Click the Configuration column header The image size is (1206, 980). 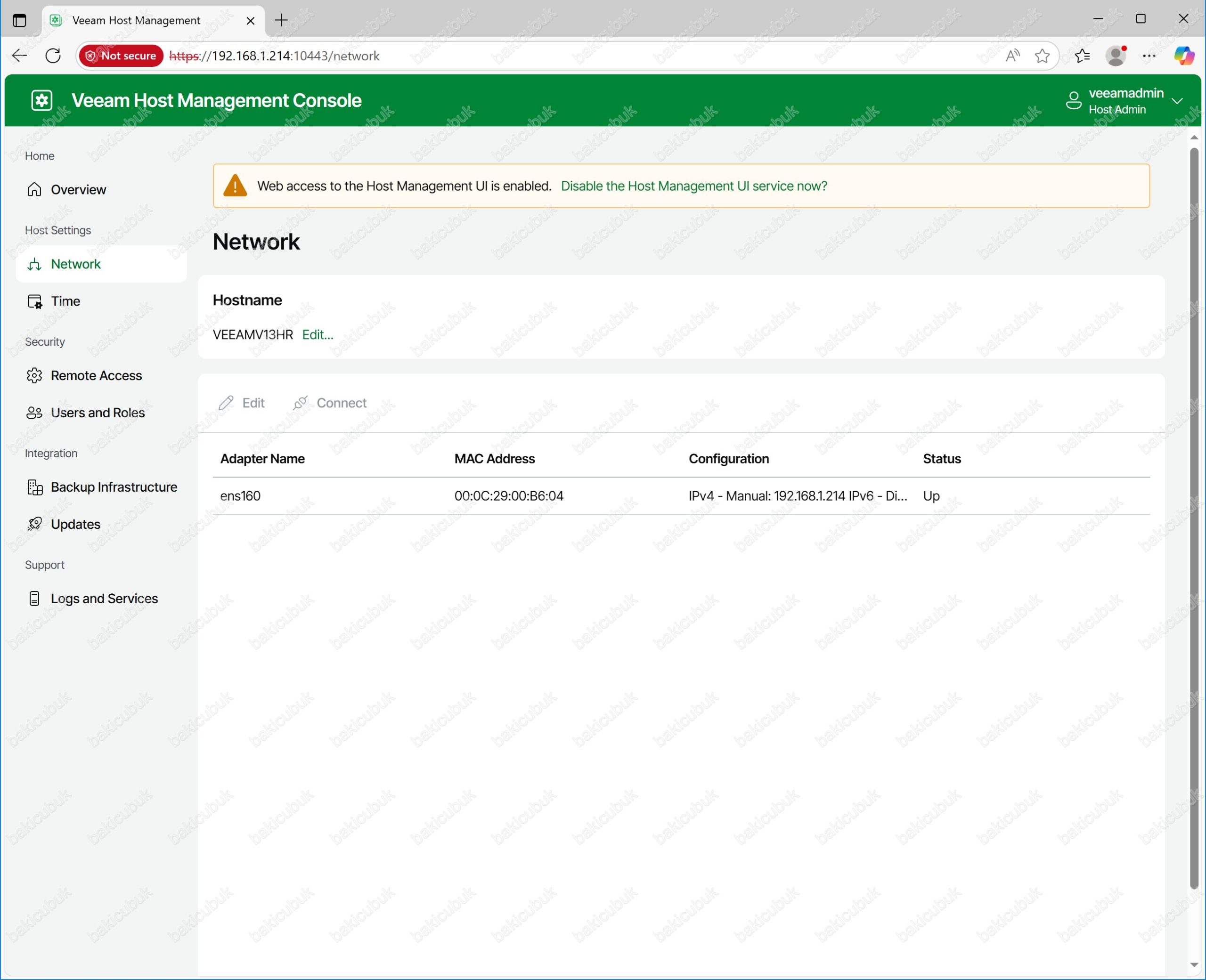tap(729, 459)
